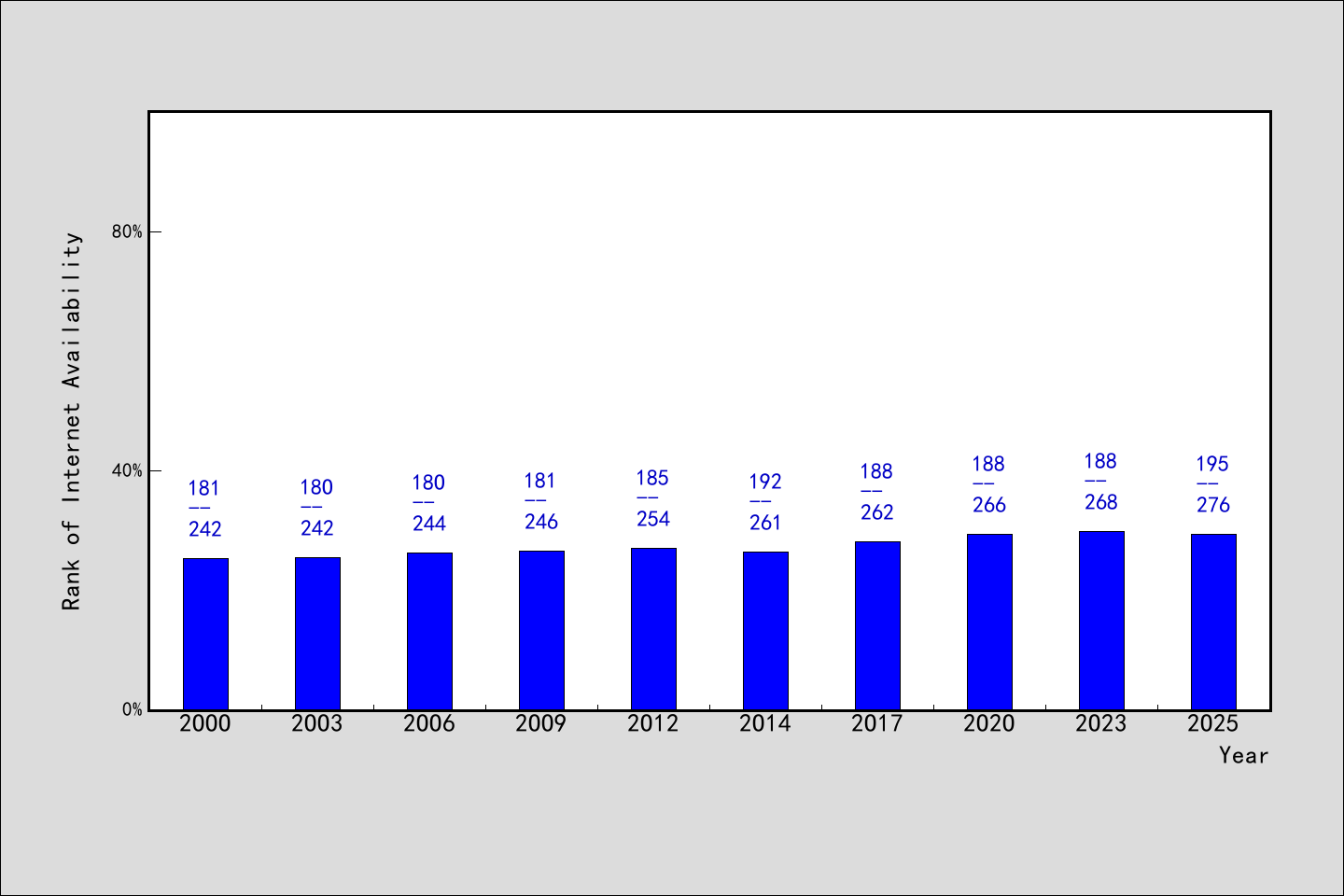Click the x-axis label 2023
The width and height of the screenshot is (1344, 896).
pos(1101,723)
